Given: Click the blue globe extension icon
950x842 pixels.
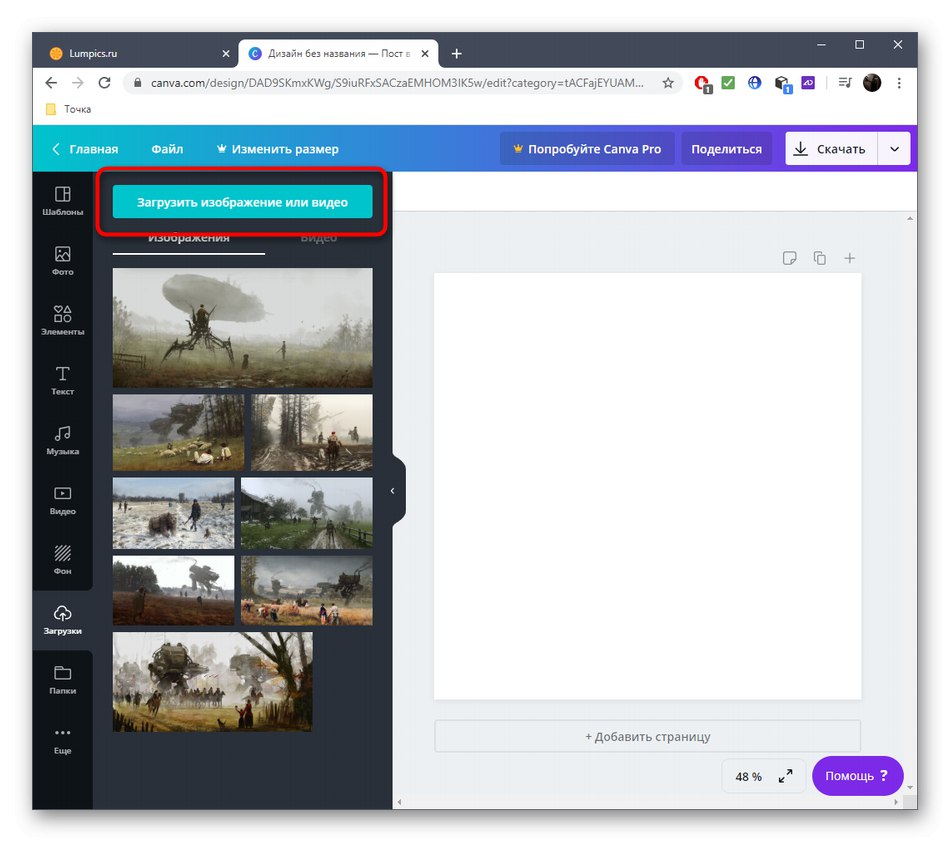Looking at the screenshot, I should (754, 82).
